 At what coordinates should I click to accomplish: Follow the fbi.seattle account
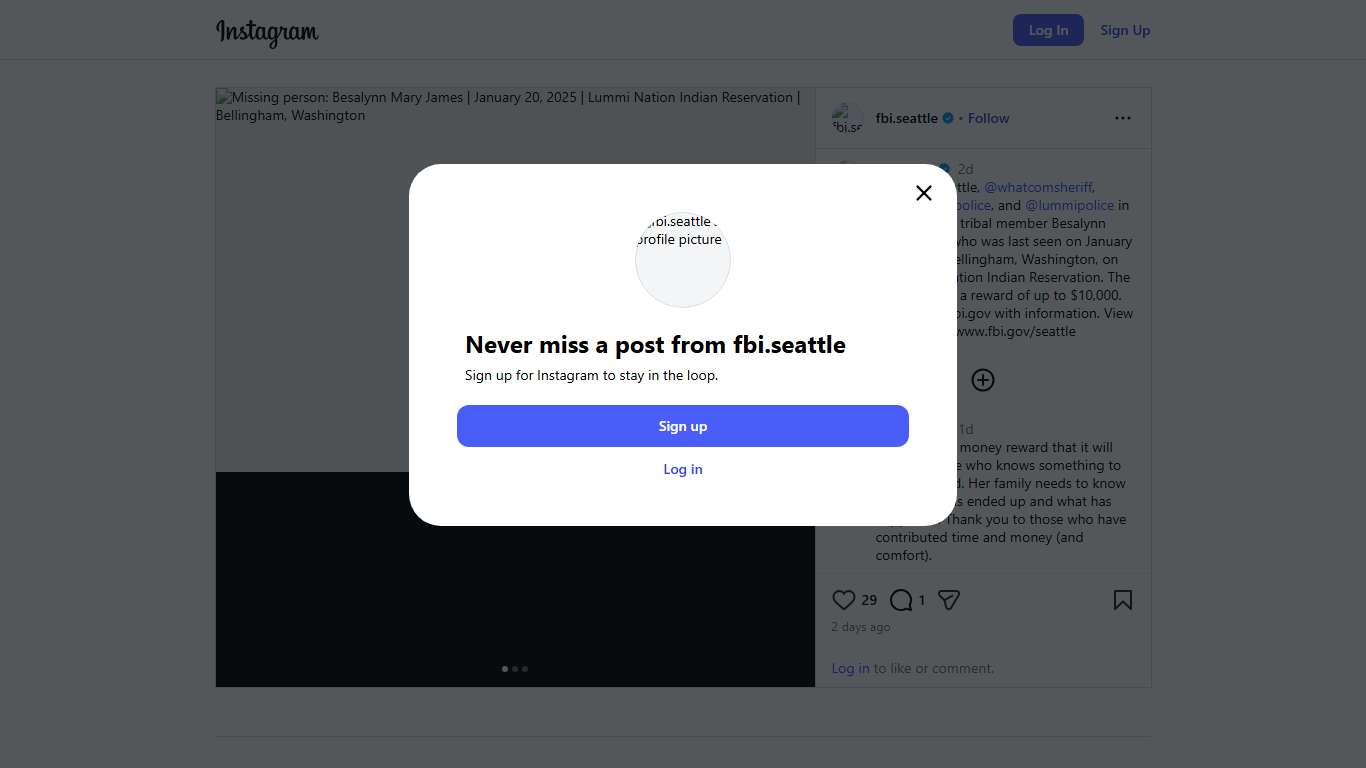tap(988, 118)
